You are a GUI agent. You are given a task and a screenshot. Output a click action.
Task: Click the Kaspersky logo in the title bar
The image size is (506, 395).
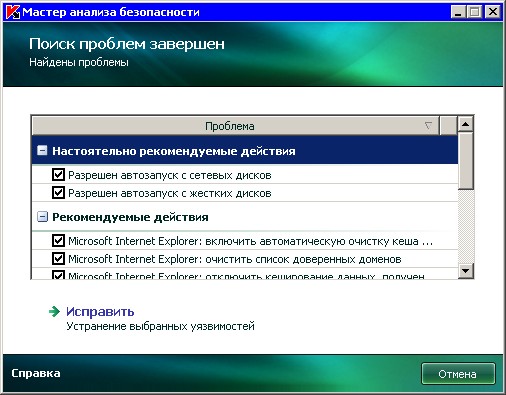pos(13,12)
